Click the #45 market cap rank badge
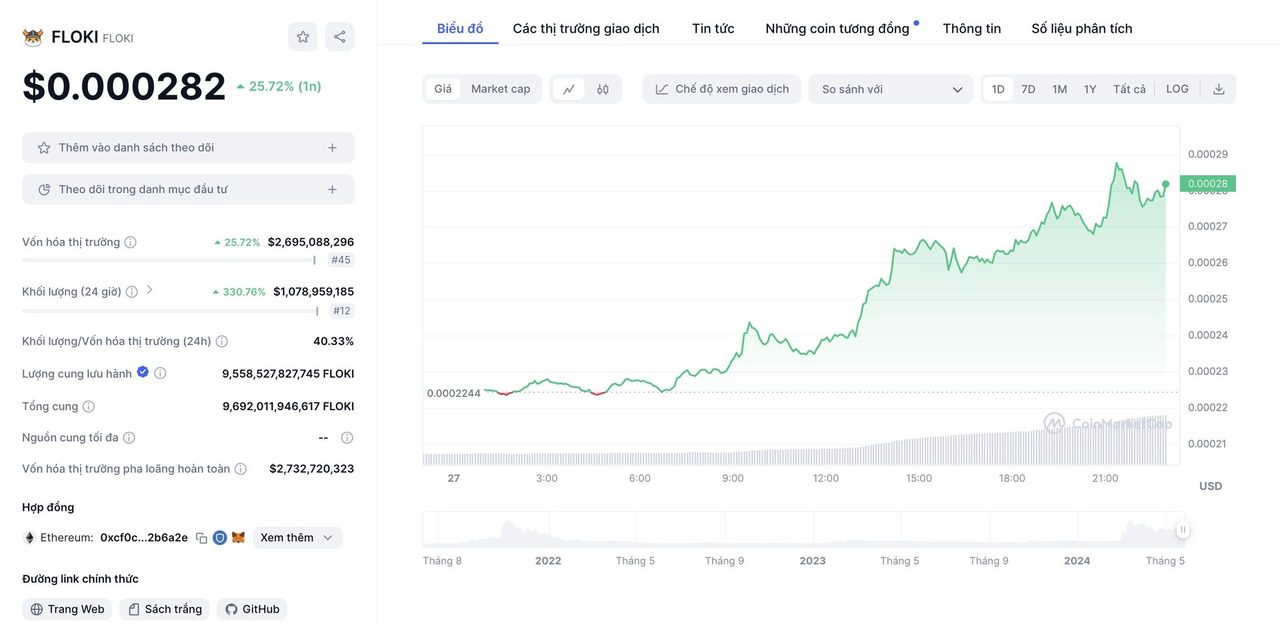The image size is (1280, 624). pyautogui.click(x=341, y=260)
